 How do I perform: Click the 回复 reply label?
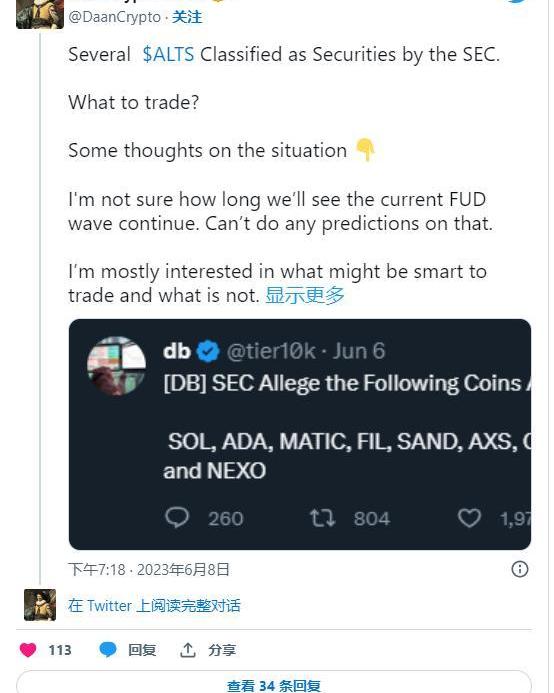(x=142, y=650)
